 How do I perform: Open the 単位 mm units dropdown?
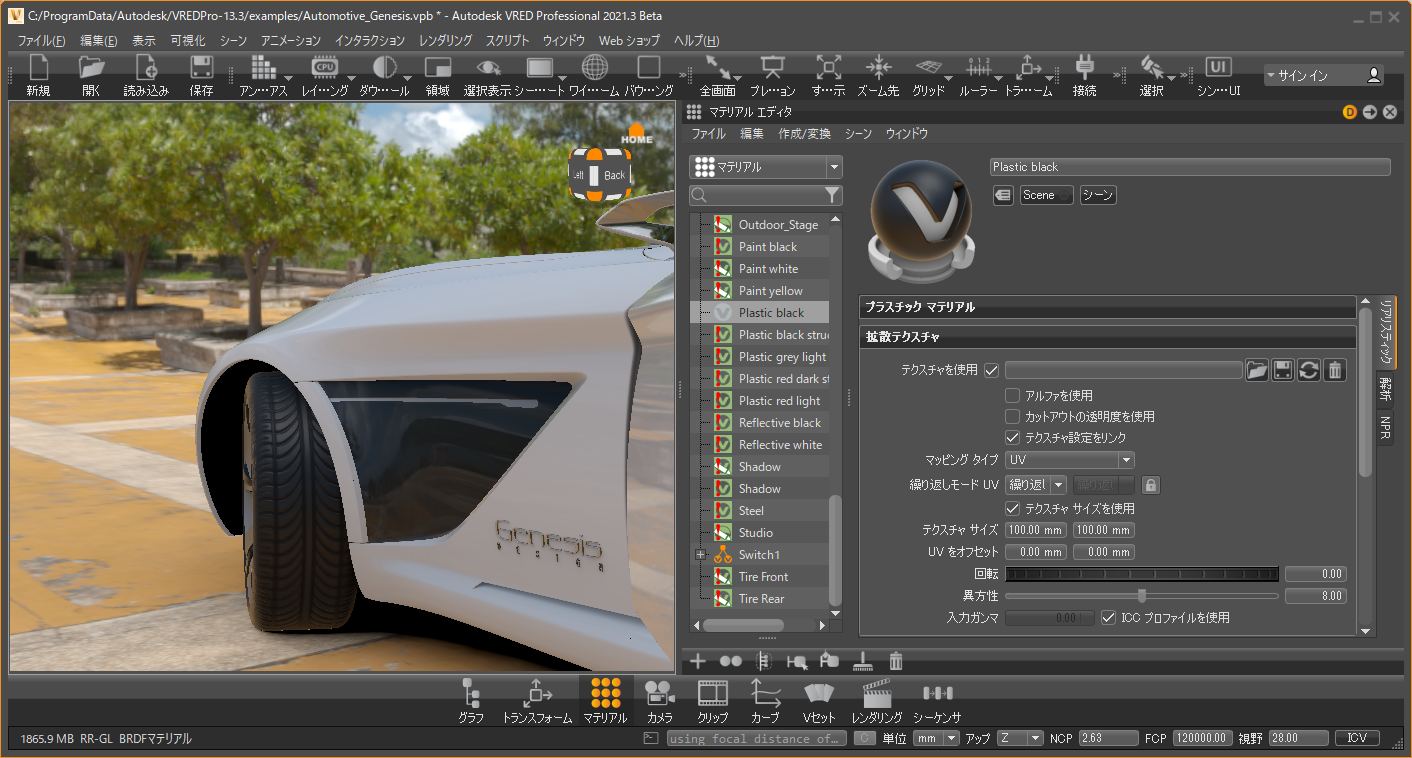(937, 738)
